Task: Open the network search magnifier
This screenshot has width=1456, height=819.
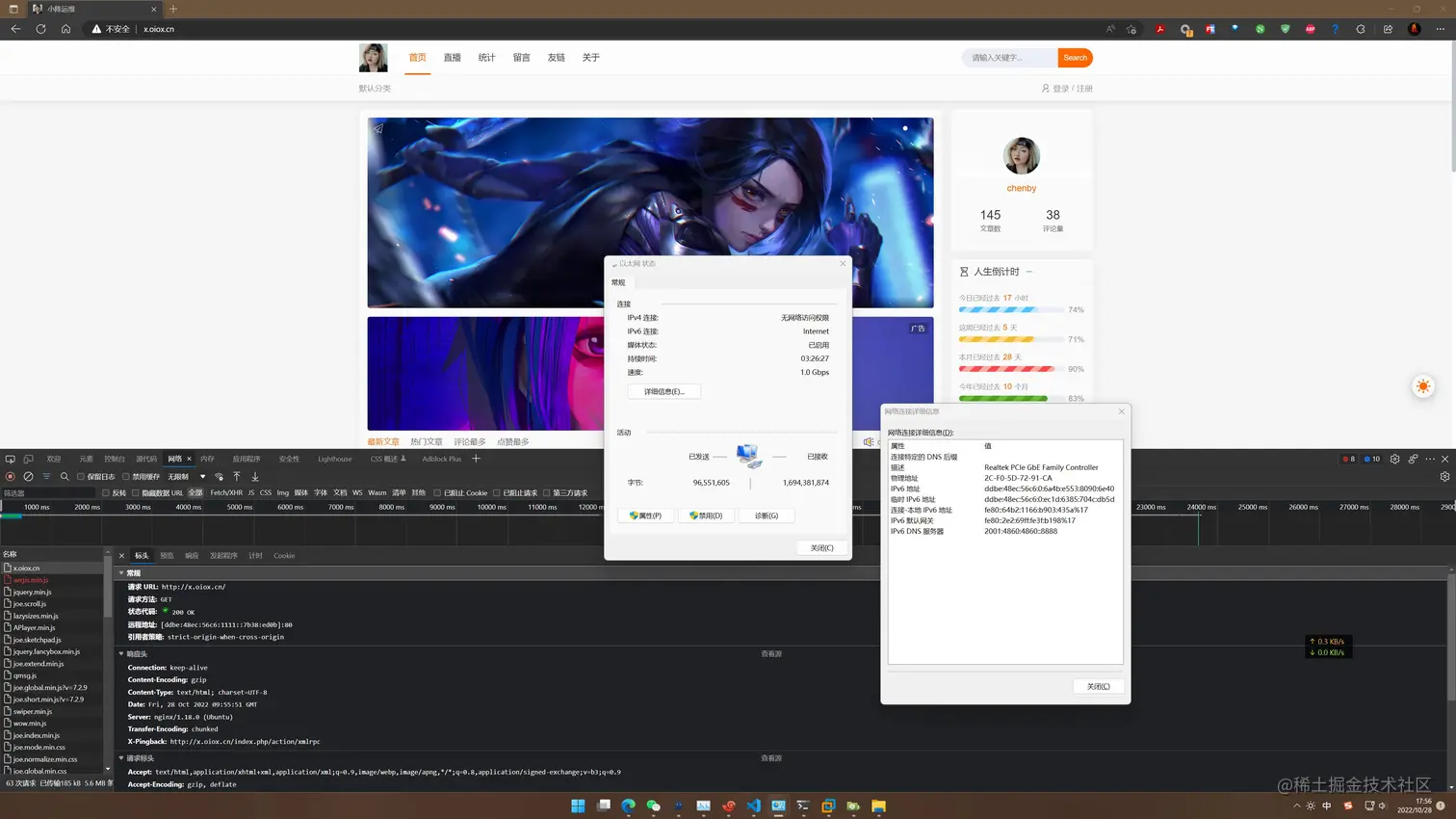Action: coord(65,476)
